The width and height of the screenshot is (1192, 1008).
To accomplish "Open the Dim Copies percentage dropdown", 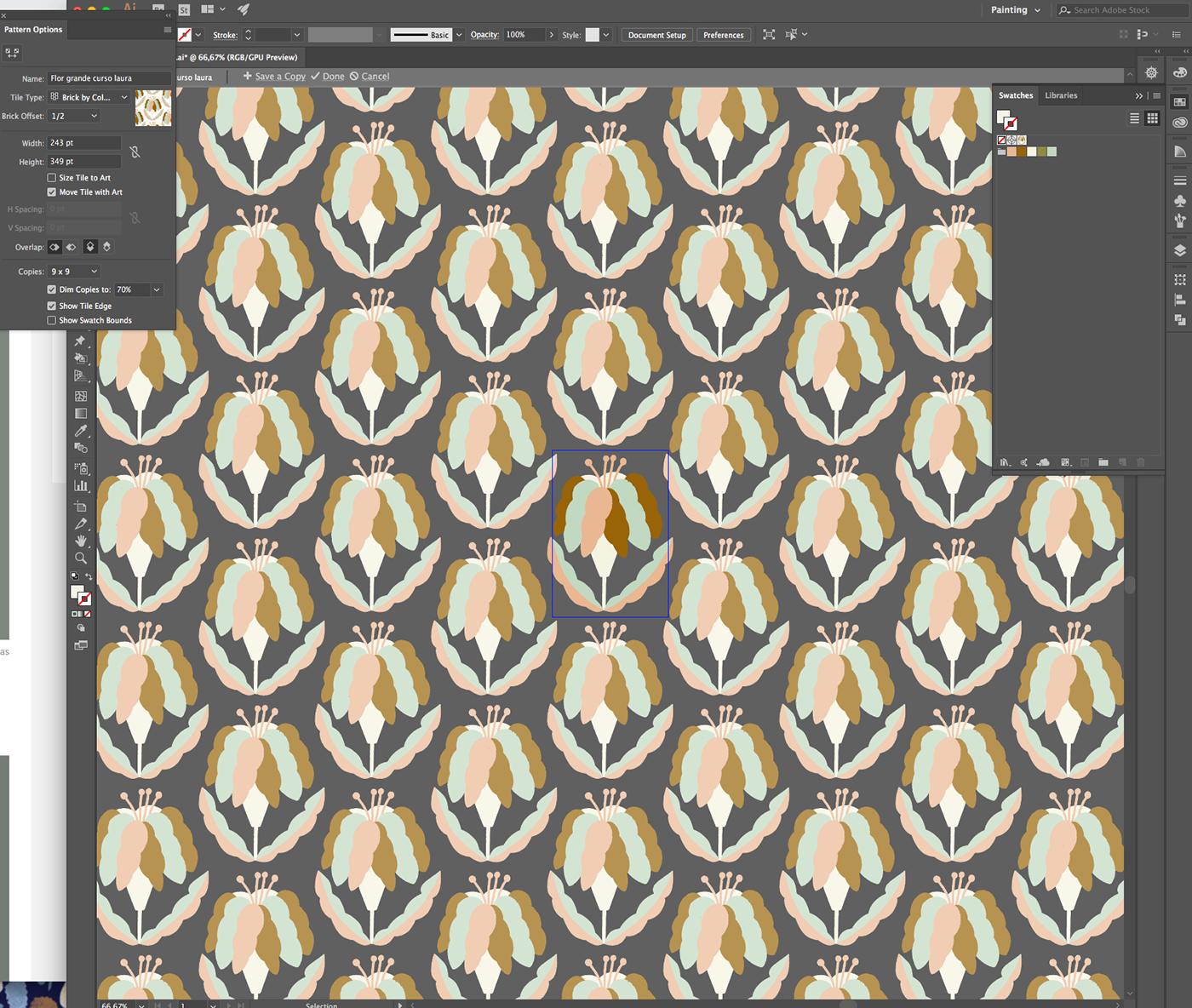I will coord(157,289).
